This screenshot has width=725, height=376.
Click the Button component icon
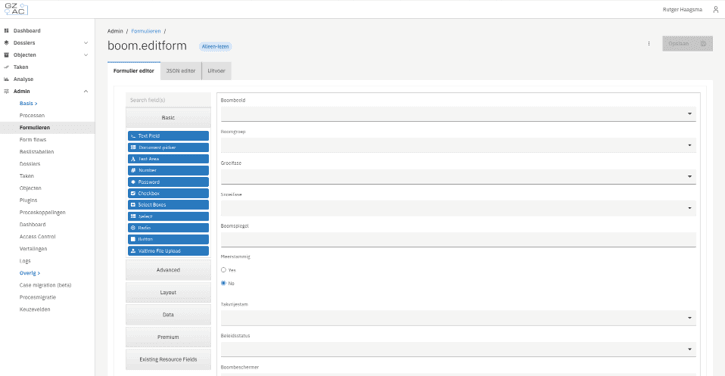click(x=133, y=239)
